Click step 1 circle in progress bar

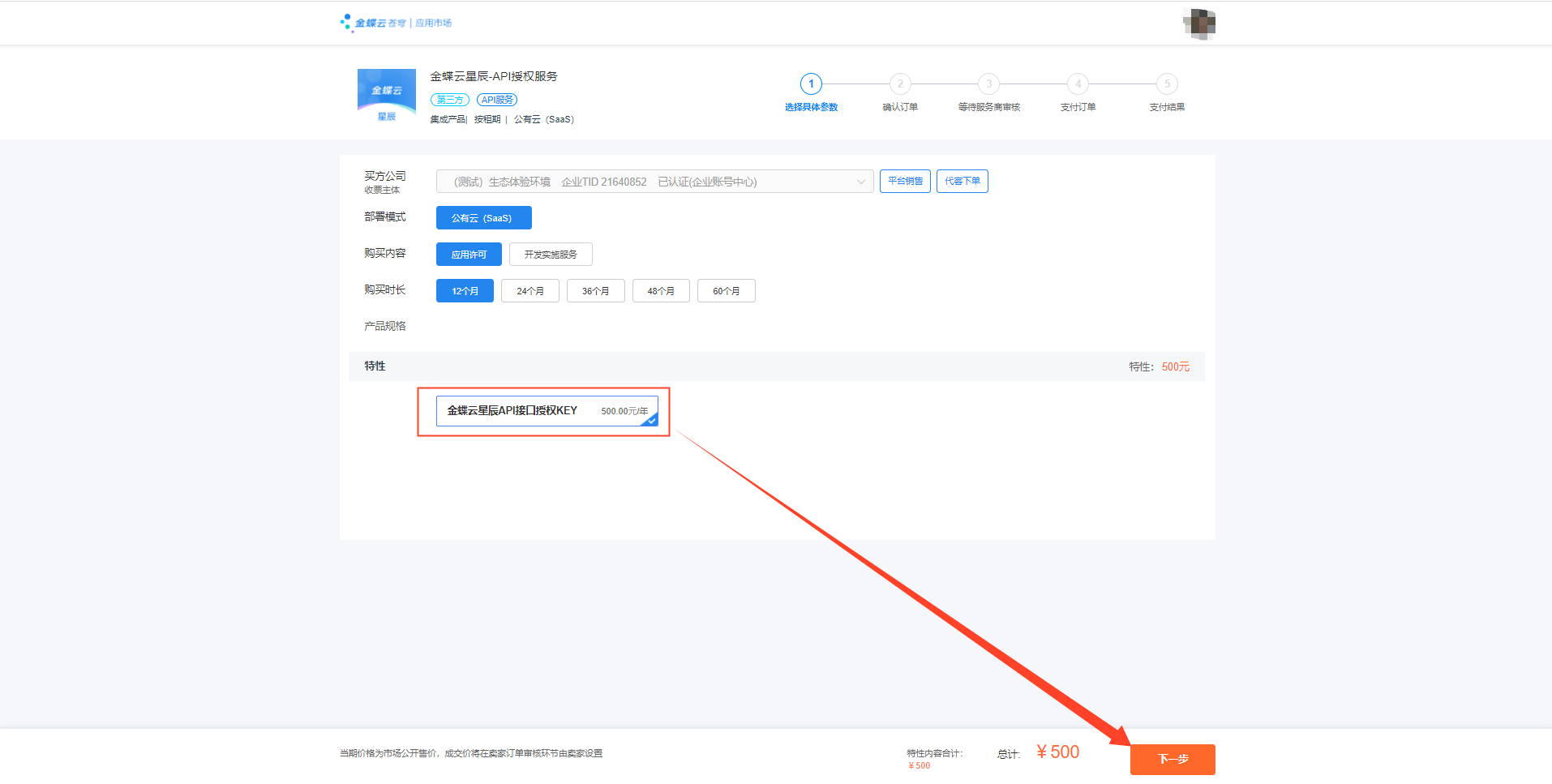pos(811,84)
